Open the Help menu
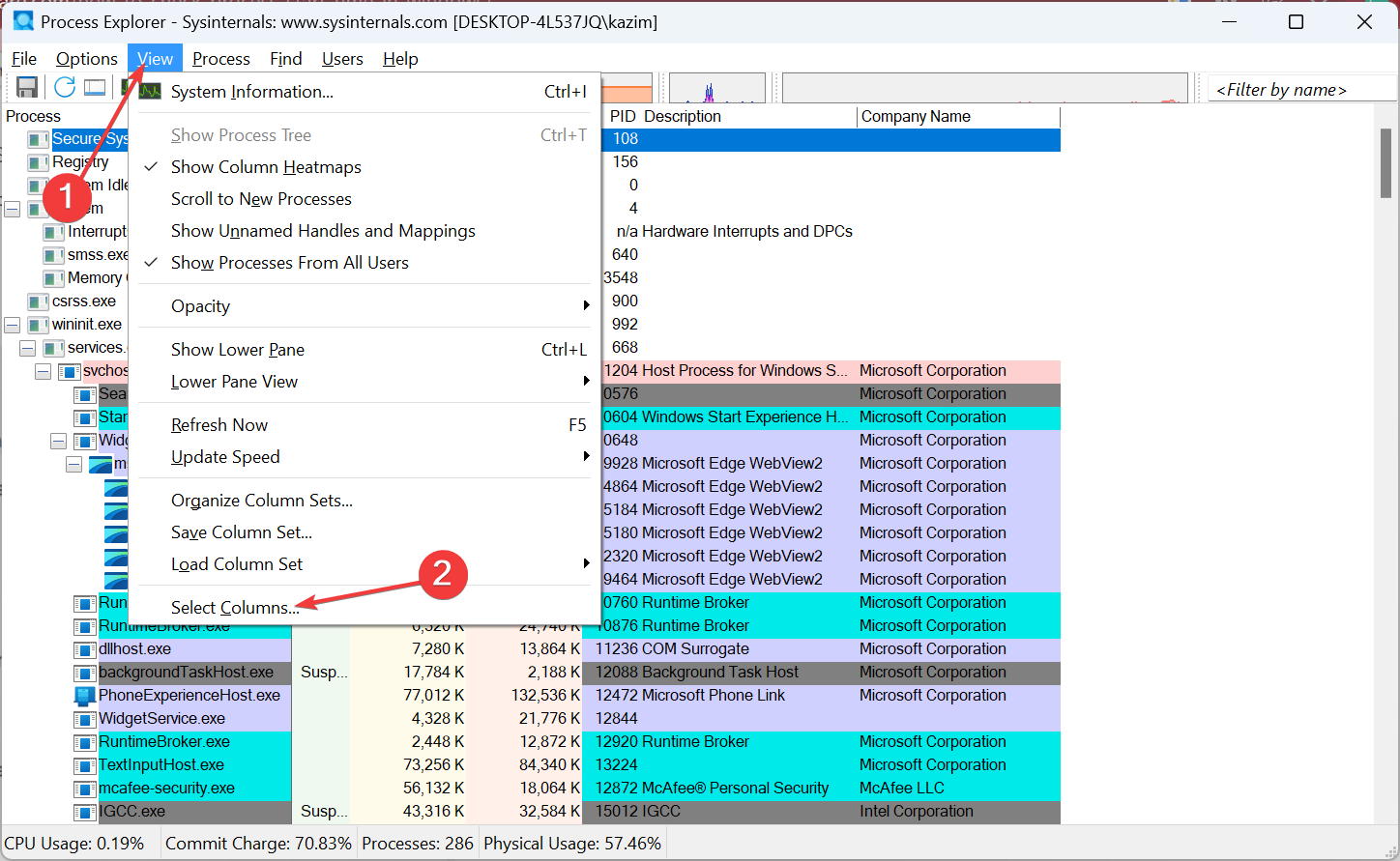 click(400, 59)
